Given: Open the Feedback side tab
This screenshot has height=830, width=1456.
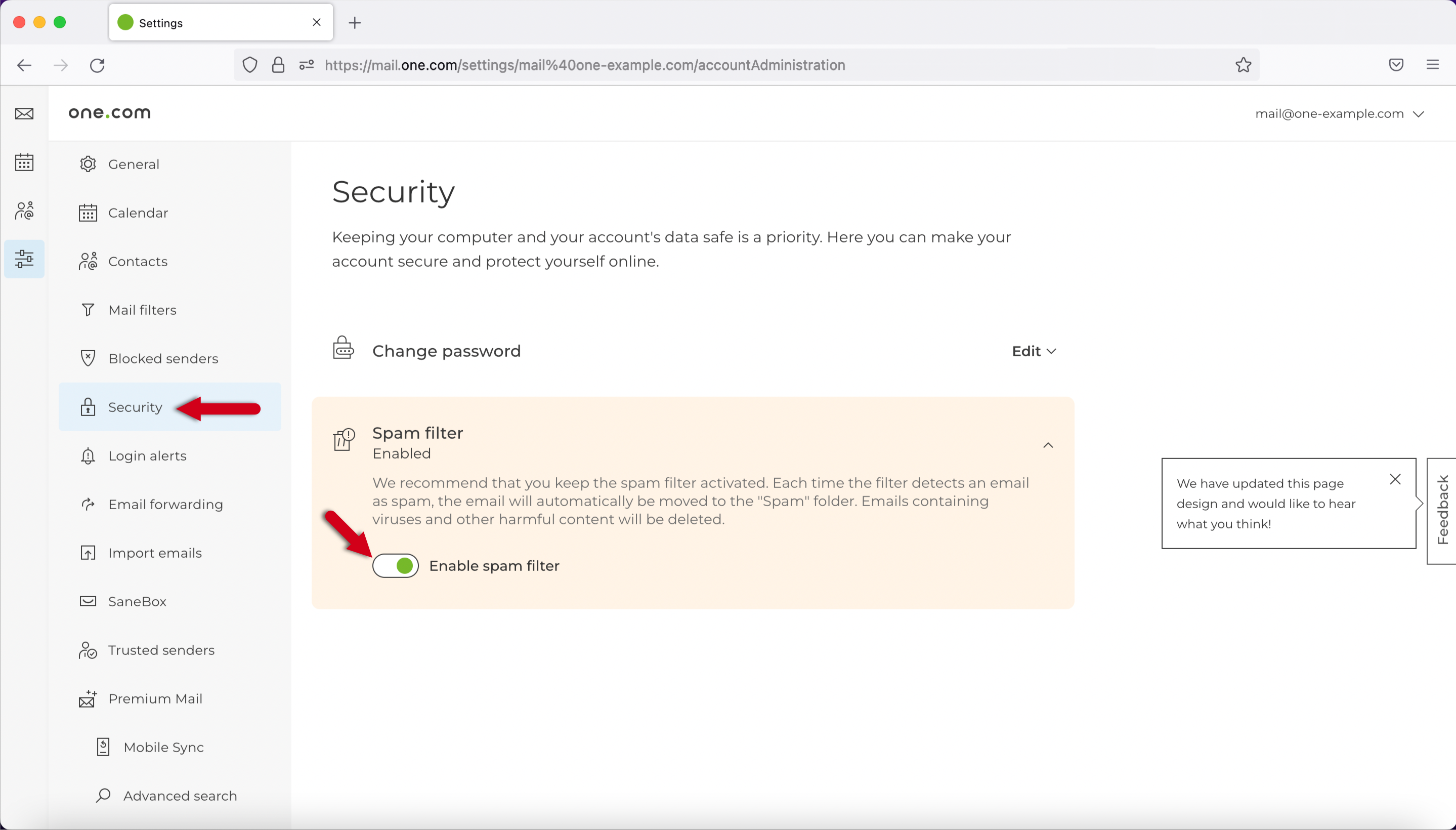Looking at the screenshot, I should (x=1442, y=510).
